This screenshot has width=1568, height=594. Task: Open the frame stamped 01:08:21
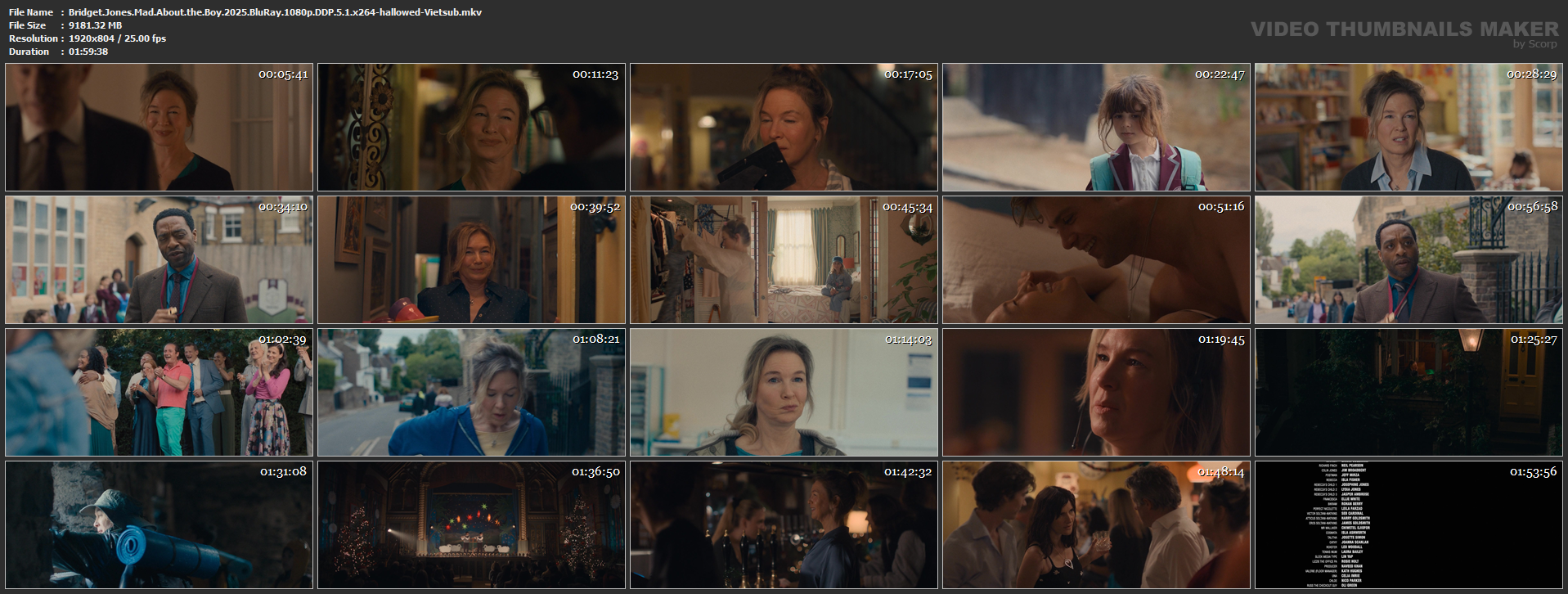(x=471, y=393)
